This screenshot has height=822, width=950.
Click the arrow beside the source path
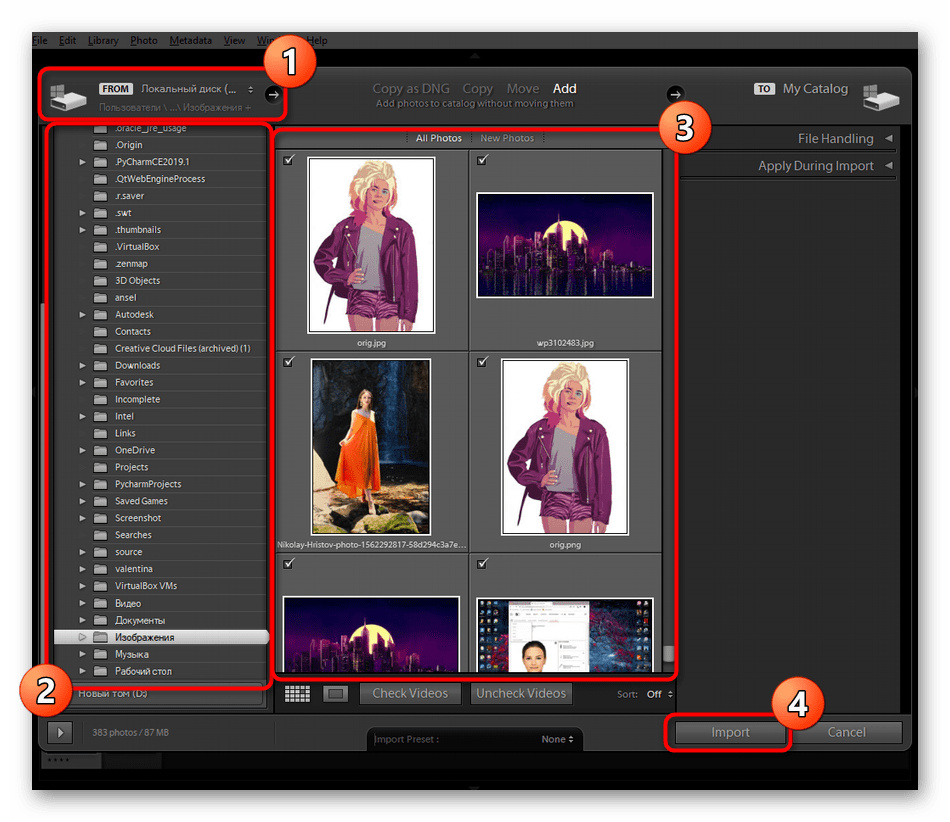click(x=272, y=94)
